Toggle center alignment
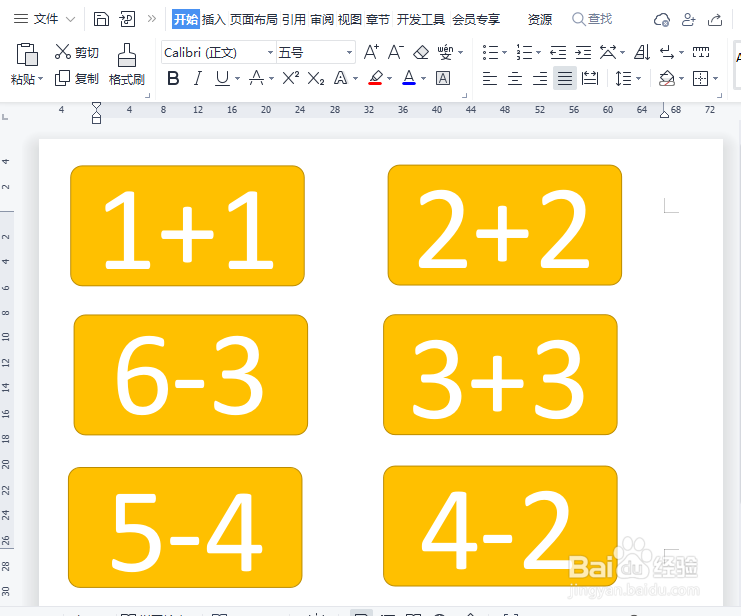 coord(515,78)
